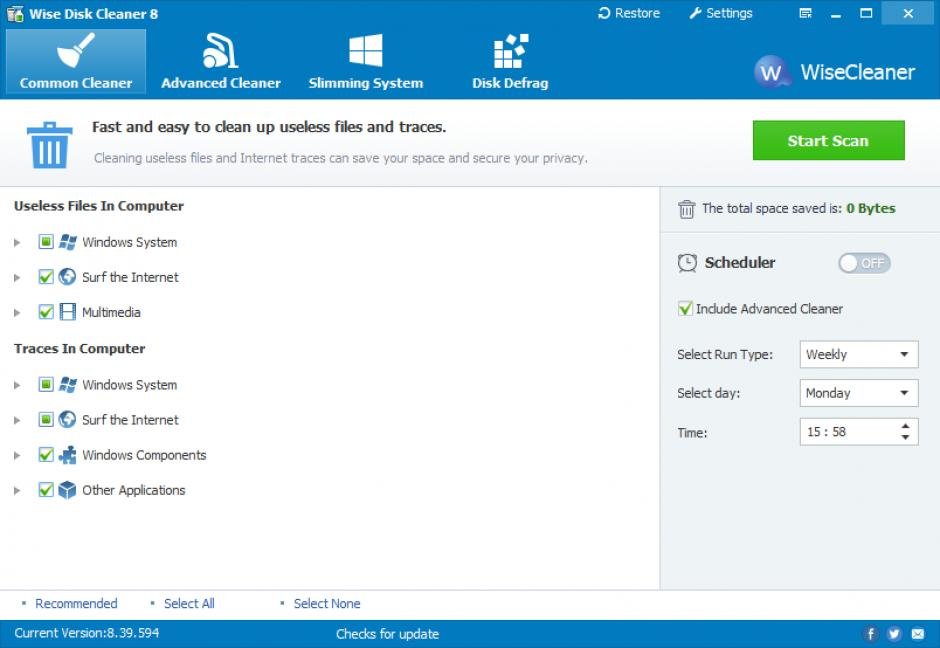Click the green Start Scan button

pos(828,140)
